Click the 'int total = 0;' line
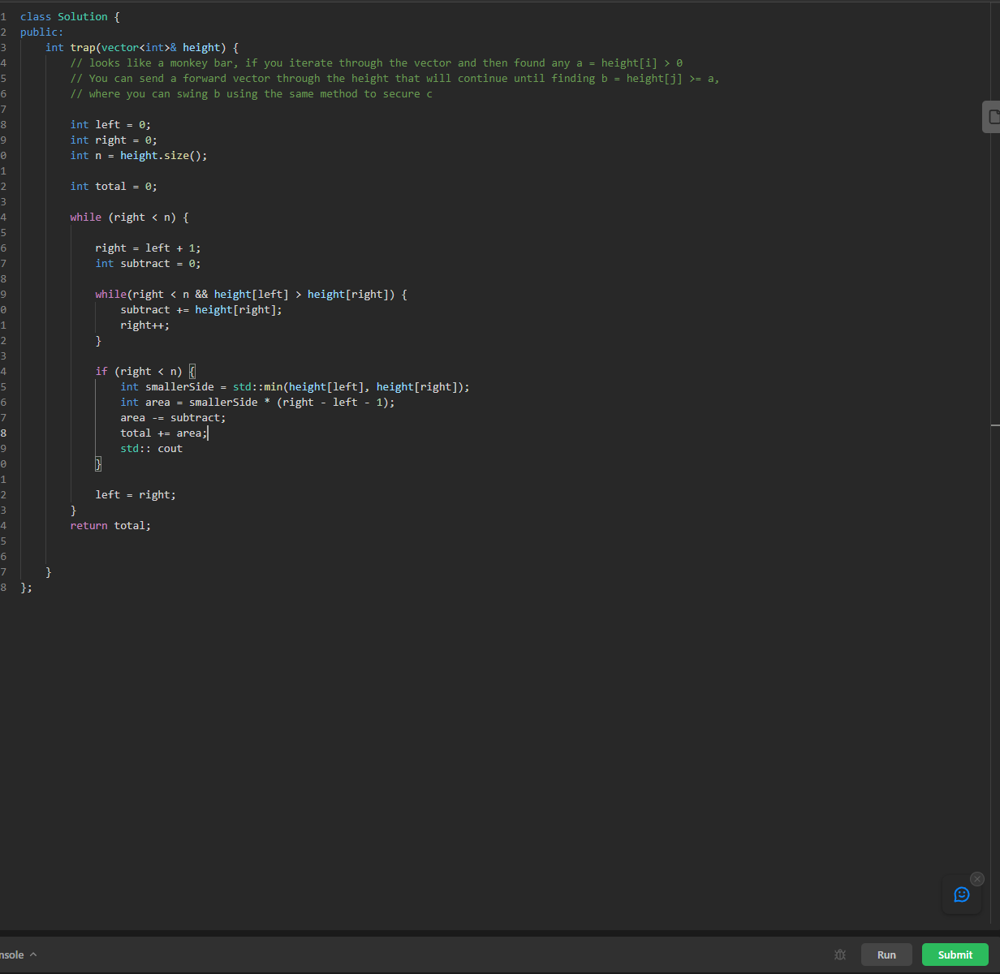Screen dimensions: 1000x974 coord(114,186)
